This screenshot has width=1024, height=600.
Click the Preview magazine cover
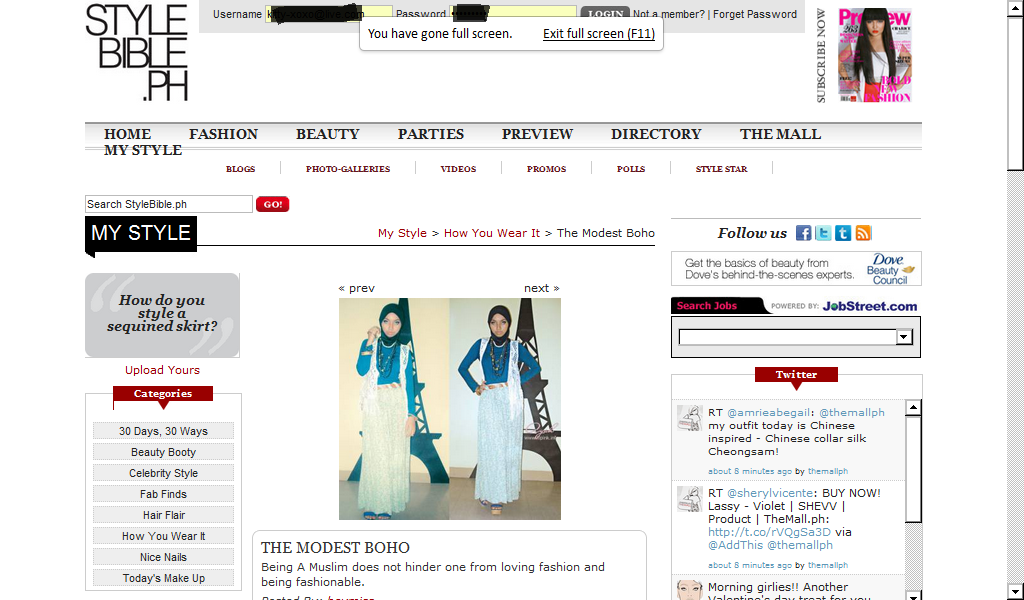874,55
